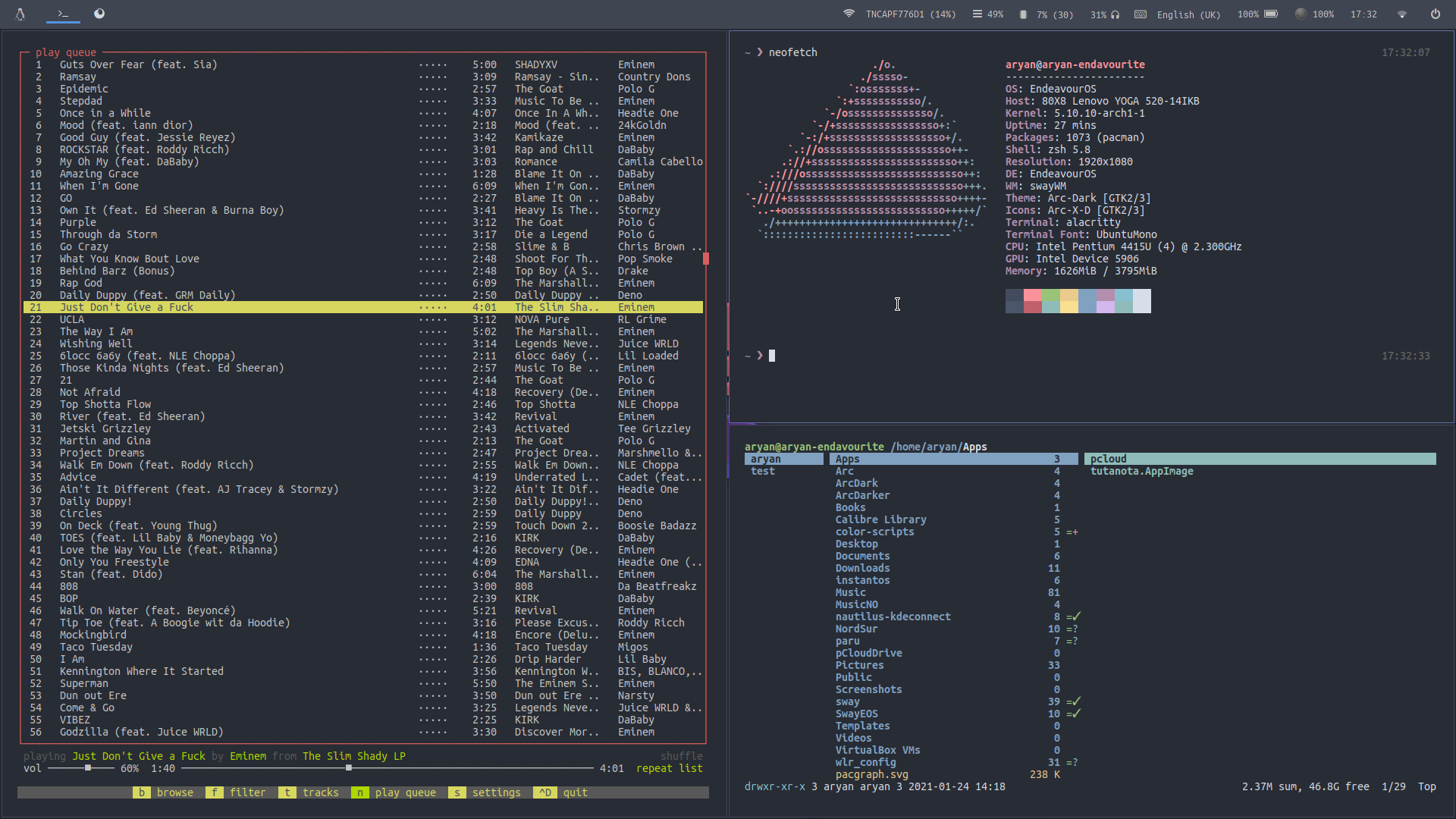Open the music player settings tab
This screenshot has height=819, width=1456.
485,792
